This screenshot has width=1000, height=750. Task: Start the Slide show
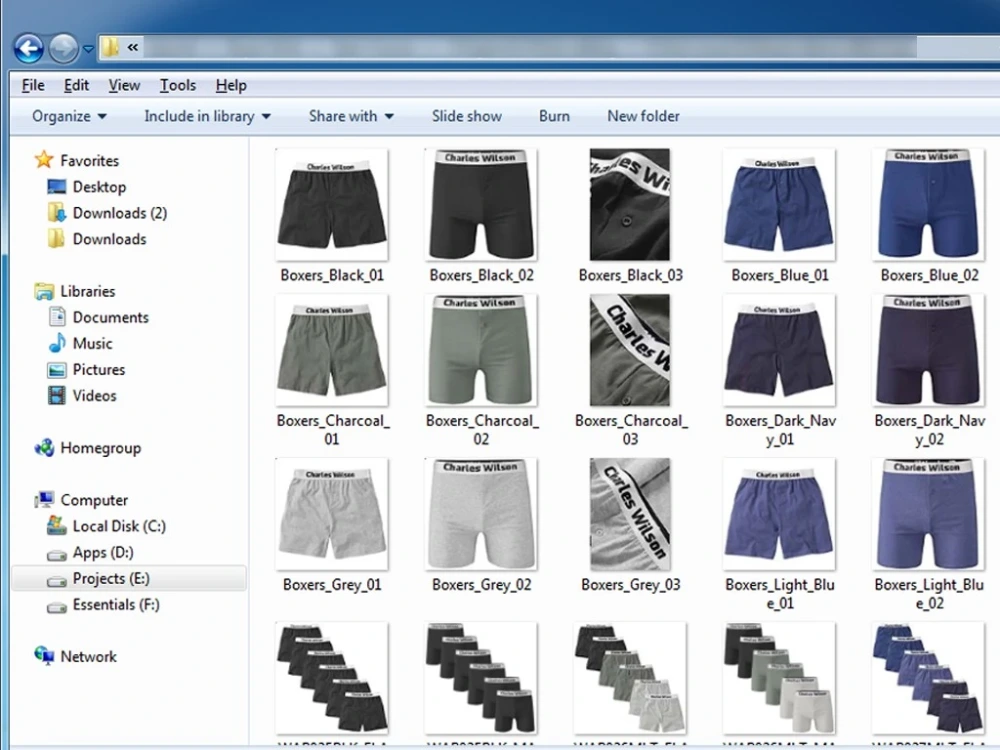point(467,116)
